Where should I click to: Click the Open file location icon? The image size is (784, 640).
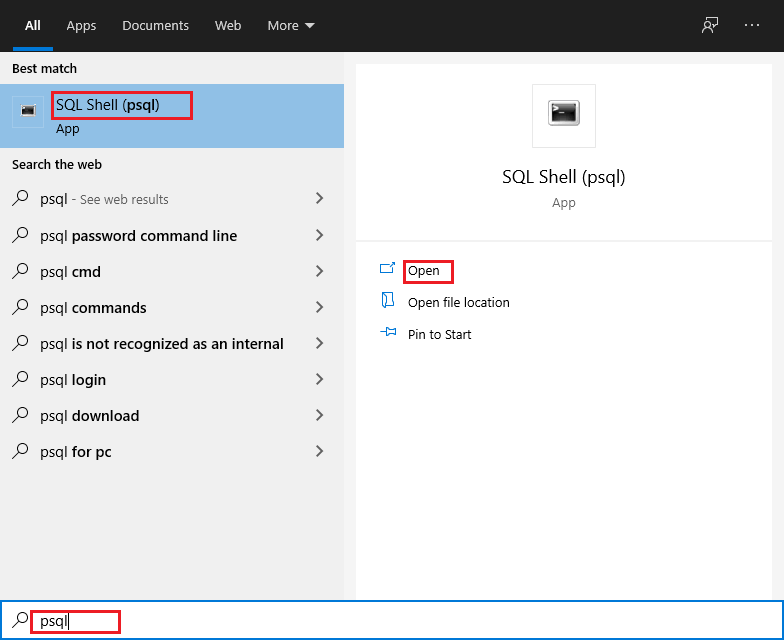[388, 300]
